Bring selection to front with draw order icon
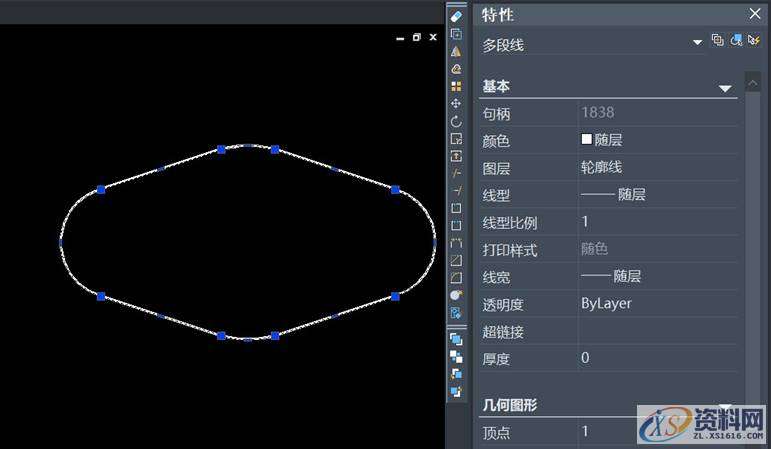 point(456,339)
